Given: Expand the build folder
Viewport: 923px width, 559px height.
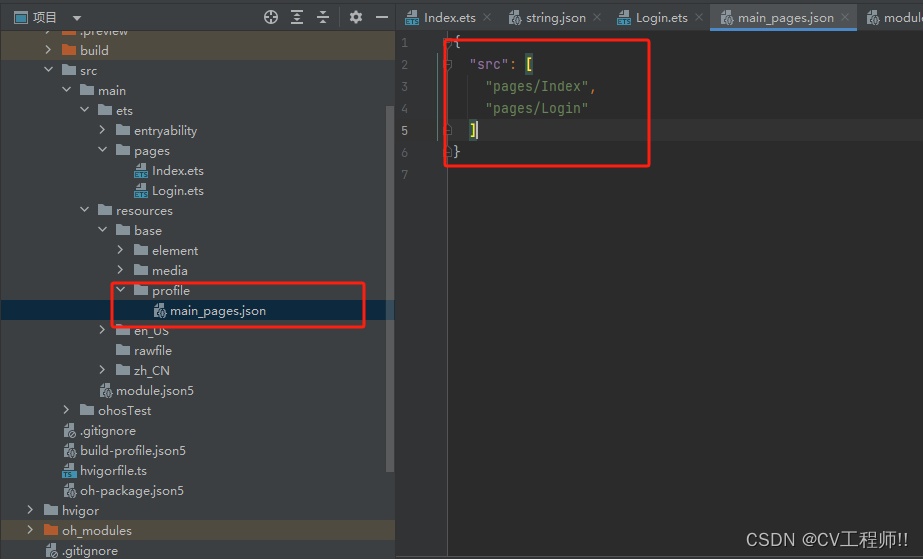Looking at the screenshot, I should [x=48, y=50].
